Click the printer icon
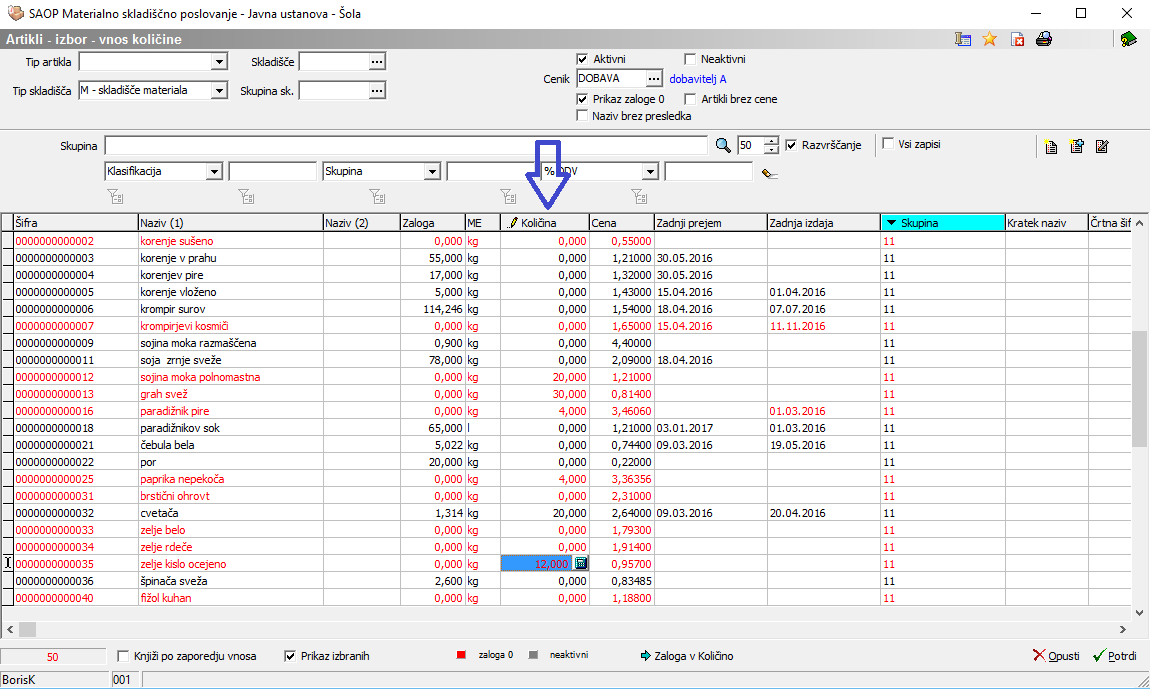1150x689 pixels. click(1044, 39)
